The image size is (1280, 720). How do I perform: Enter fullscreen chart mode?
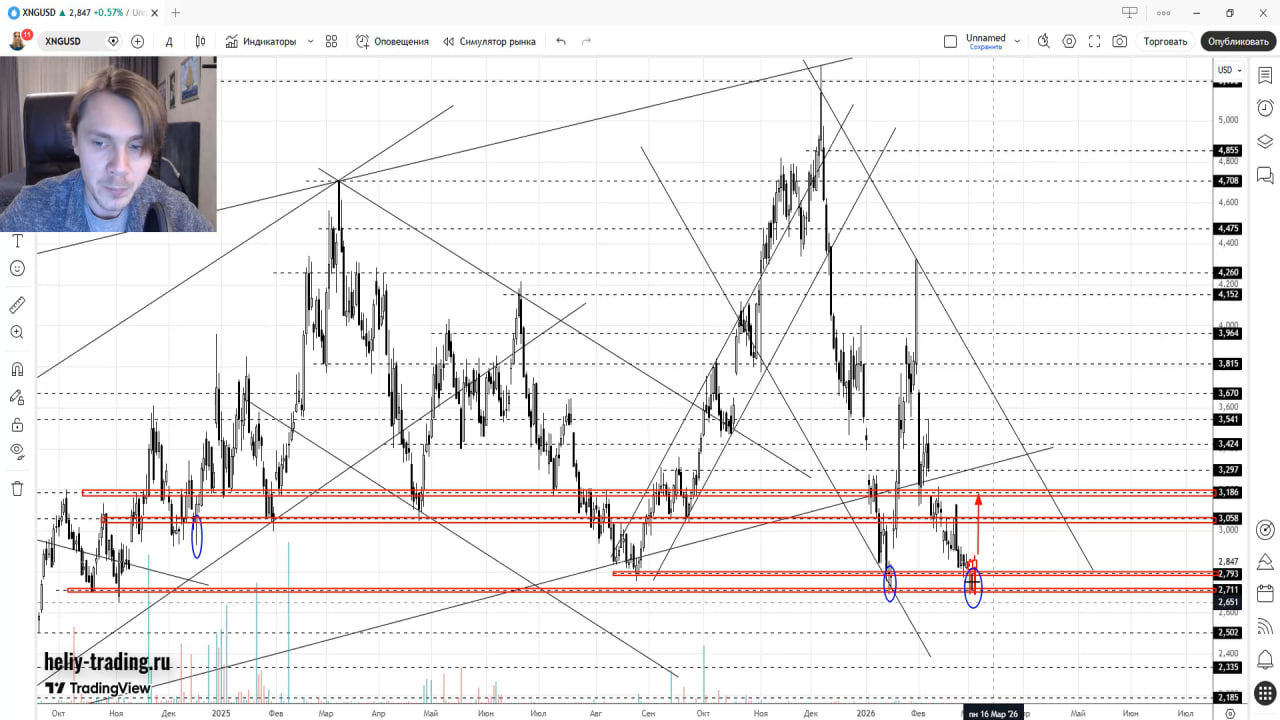coord(1094,41)
